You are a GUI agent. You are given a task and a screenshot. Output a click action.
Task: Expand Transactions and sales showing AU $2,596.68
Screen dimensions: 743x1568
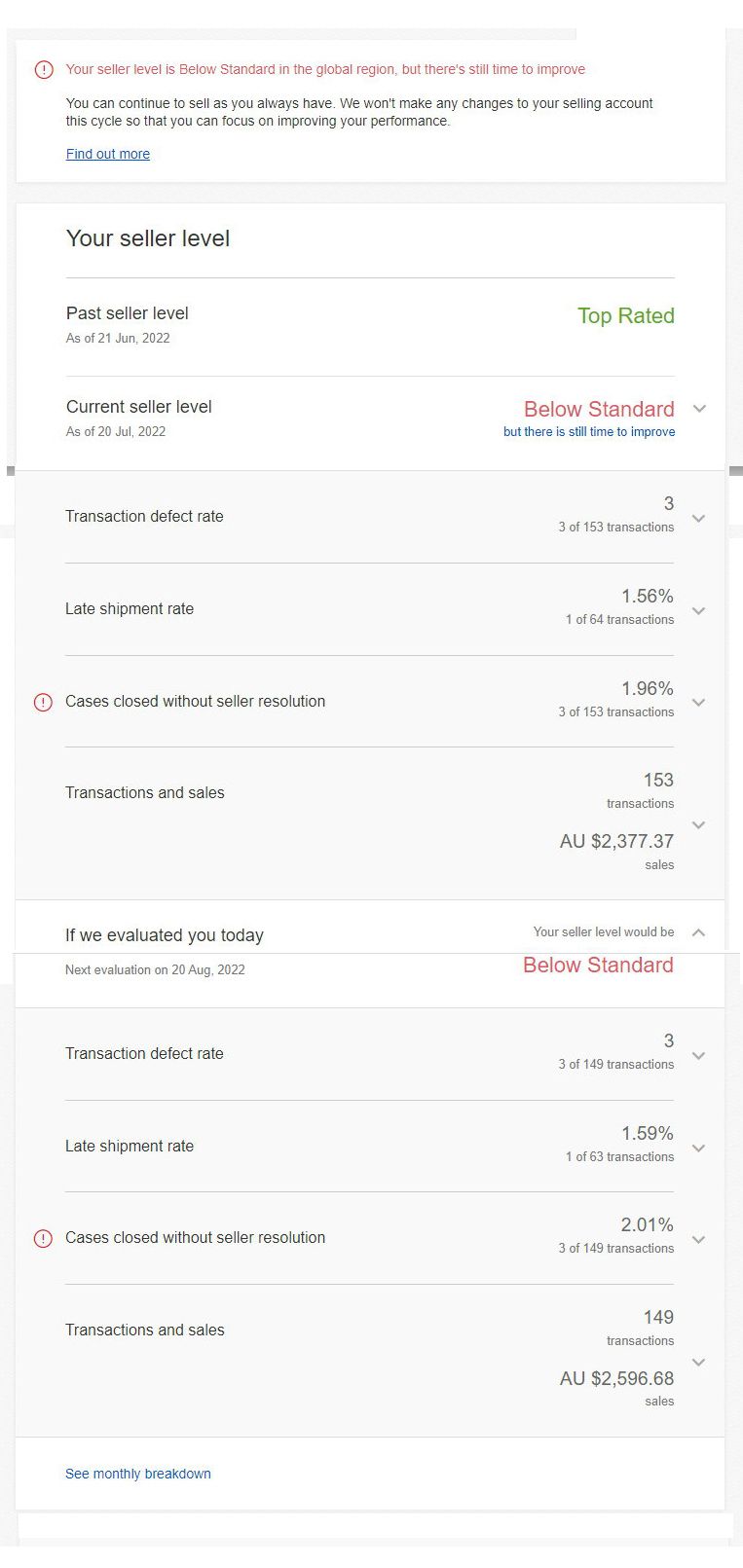click(x=699, y=1362)
